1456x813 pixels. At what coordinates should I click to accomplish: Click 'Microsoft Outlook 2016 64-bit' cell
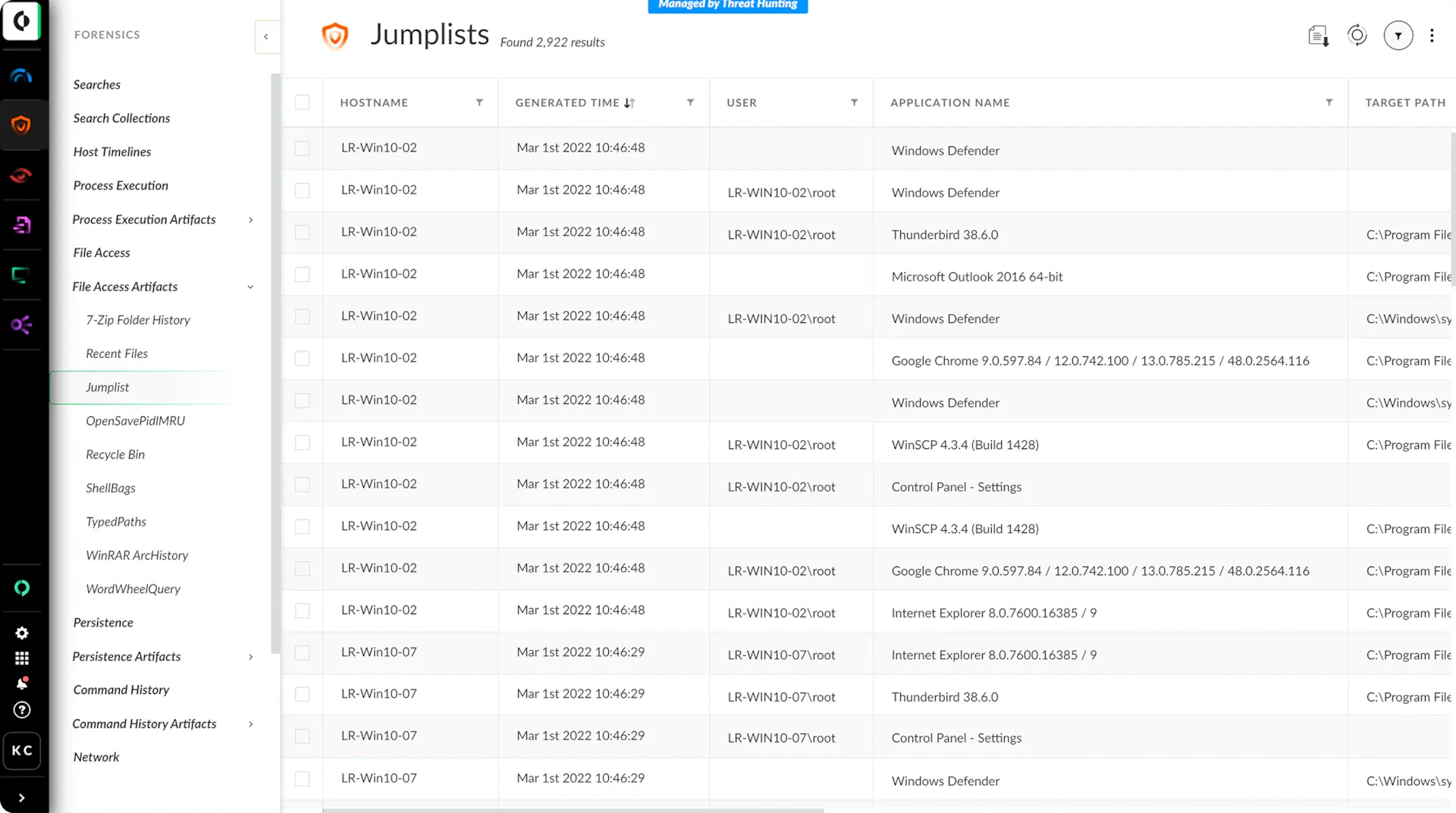point(977,277)
